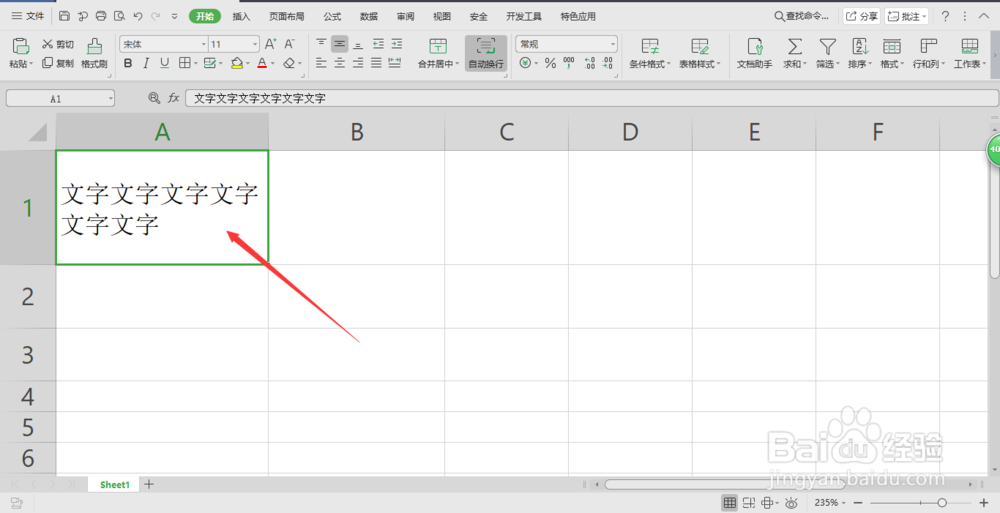Apply cell borders icon

point(184,63)
